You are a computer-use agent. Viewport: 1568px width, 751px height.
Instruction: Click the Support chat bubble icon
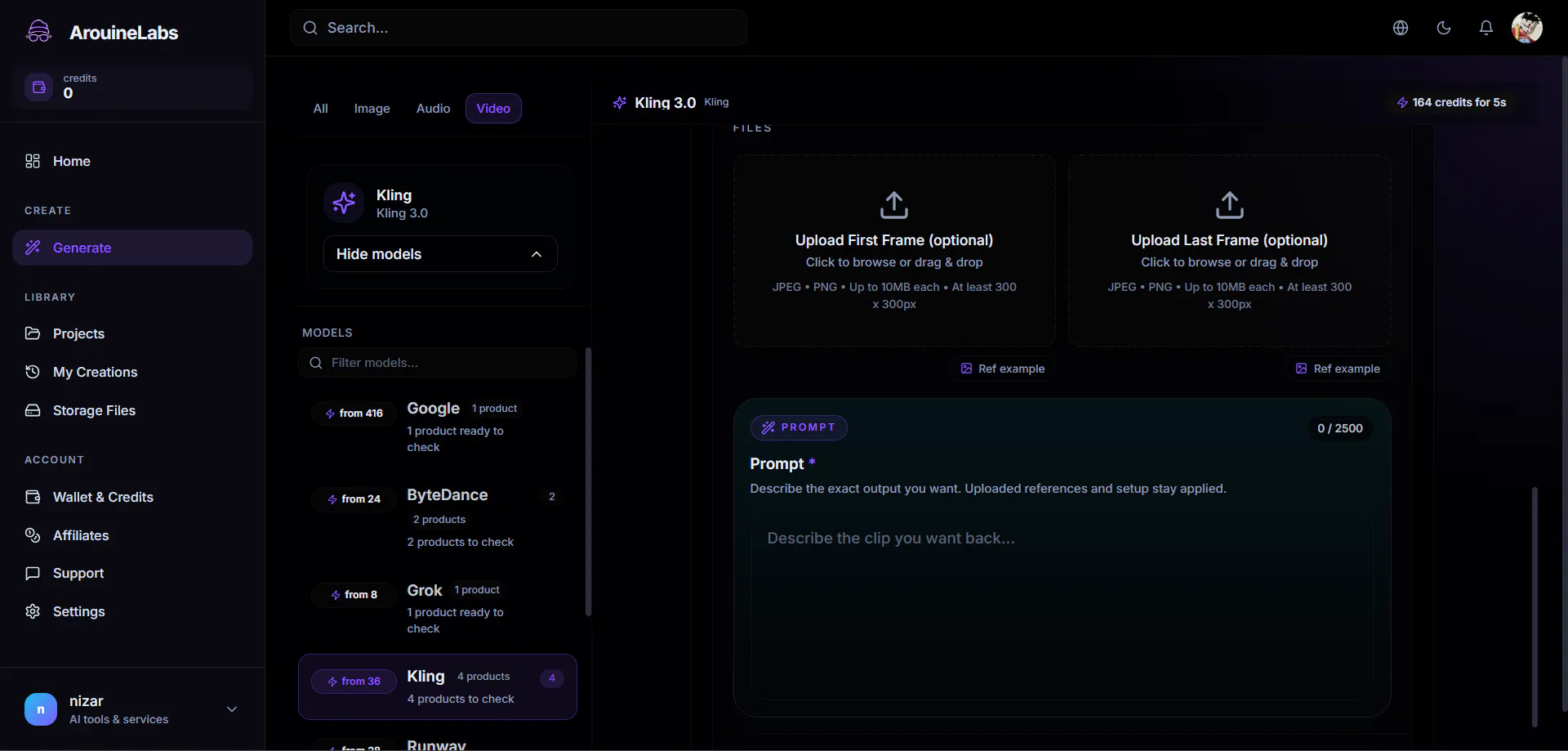pyautogui.click(x=33, y=573)
